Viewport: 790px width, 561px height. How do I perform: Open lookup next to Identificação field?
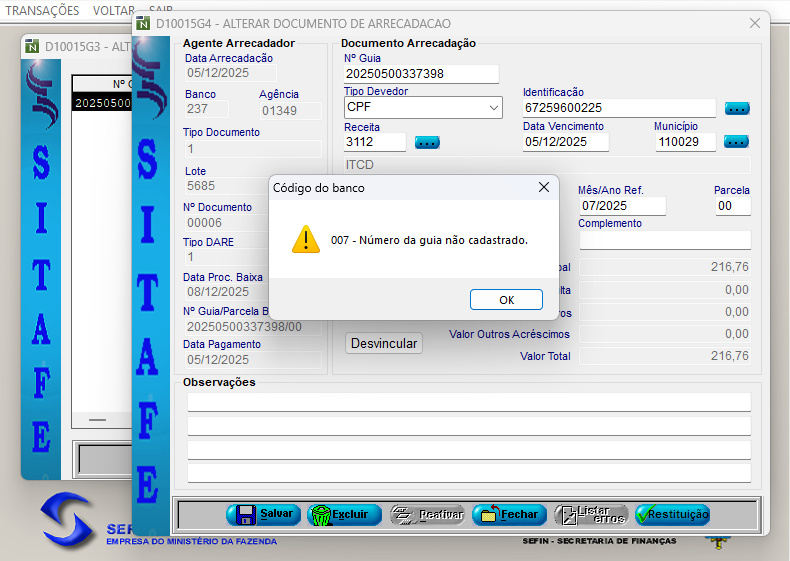[x=737, y=108]
